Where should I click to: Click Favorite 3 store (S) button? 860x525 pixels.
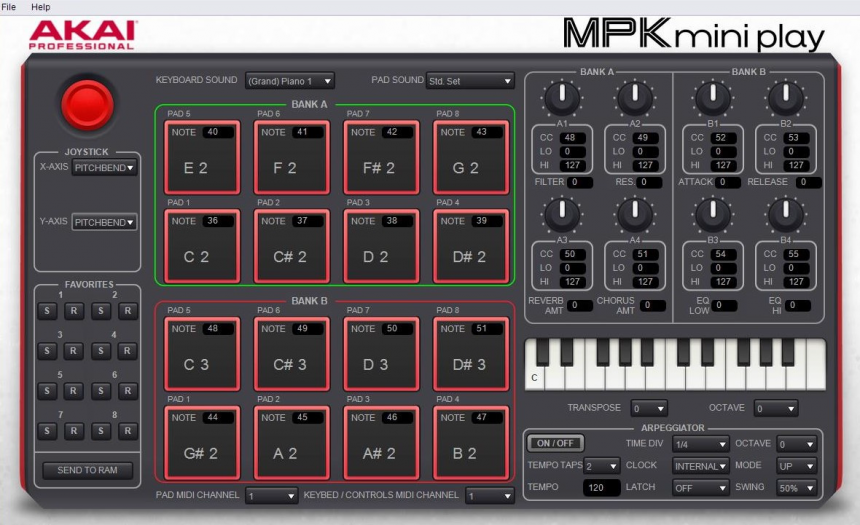[47, 351]
